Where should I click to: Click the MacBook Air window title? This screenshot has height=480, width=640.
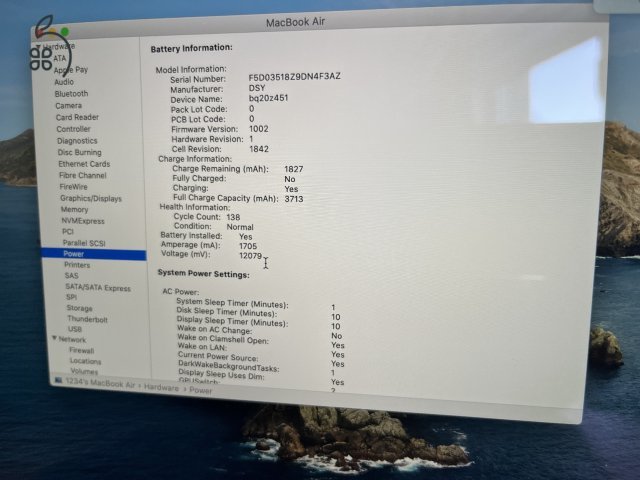click(296, 22)
